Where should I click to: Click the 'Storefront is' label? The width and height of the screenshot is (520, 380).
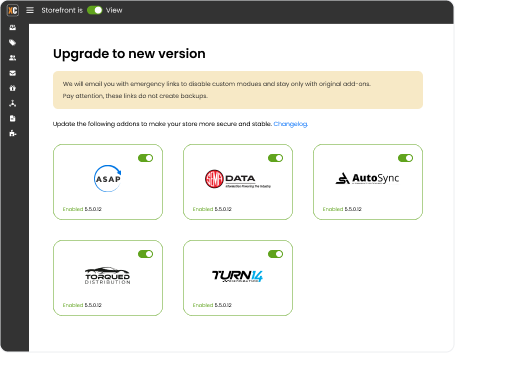pos(62,10)
